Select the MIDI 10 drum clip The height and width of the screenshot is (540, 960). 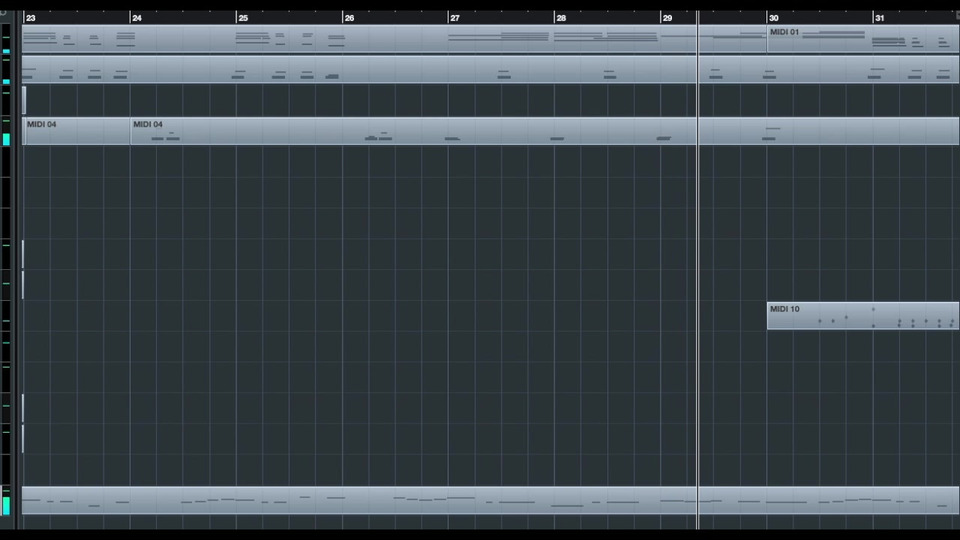coord(863,316)
